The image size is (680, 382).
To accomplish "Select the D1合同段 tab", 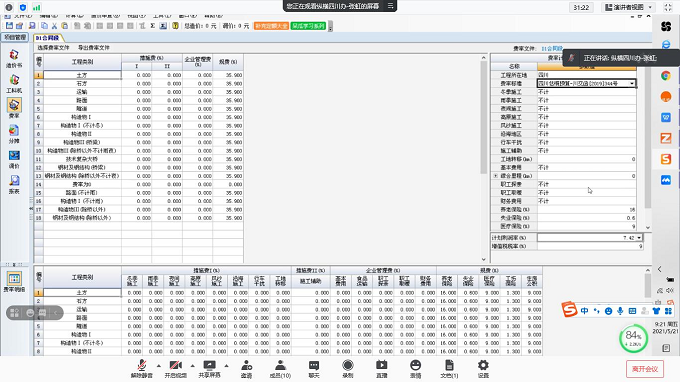I will (x=47, y=38).
